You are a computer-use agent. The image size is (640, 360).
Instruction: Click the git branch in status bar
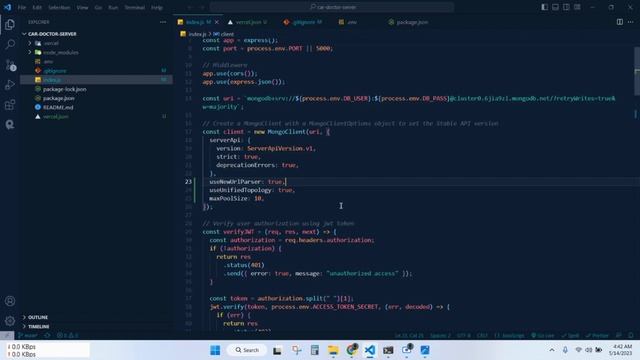coord(28,336)
